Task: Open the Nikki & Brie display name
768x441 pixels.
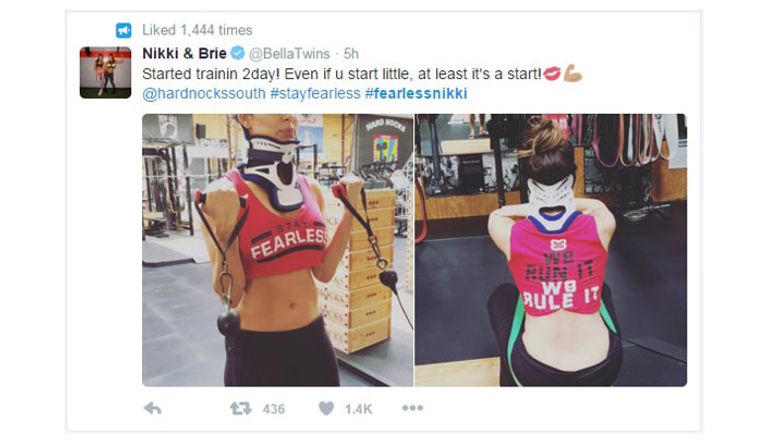Action: (x=184, y=53)
